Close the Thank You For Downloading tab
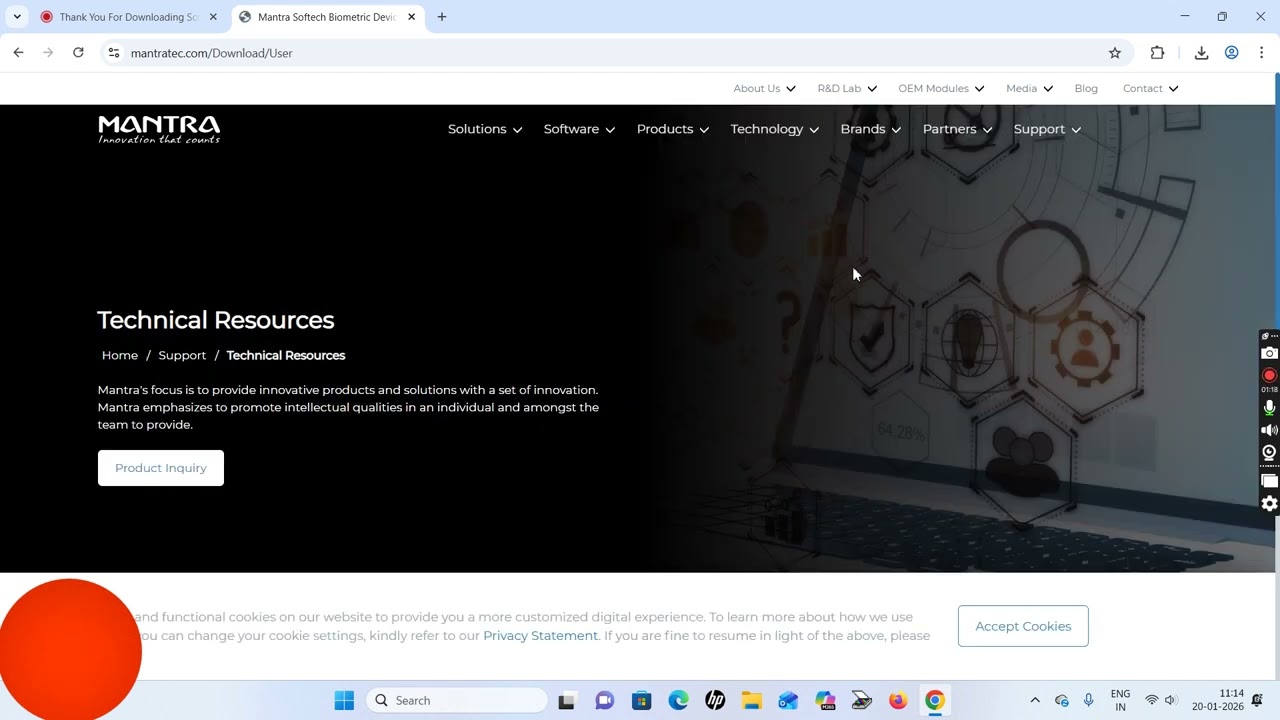 tap(213, 17)
